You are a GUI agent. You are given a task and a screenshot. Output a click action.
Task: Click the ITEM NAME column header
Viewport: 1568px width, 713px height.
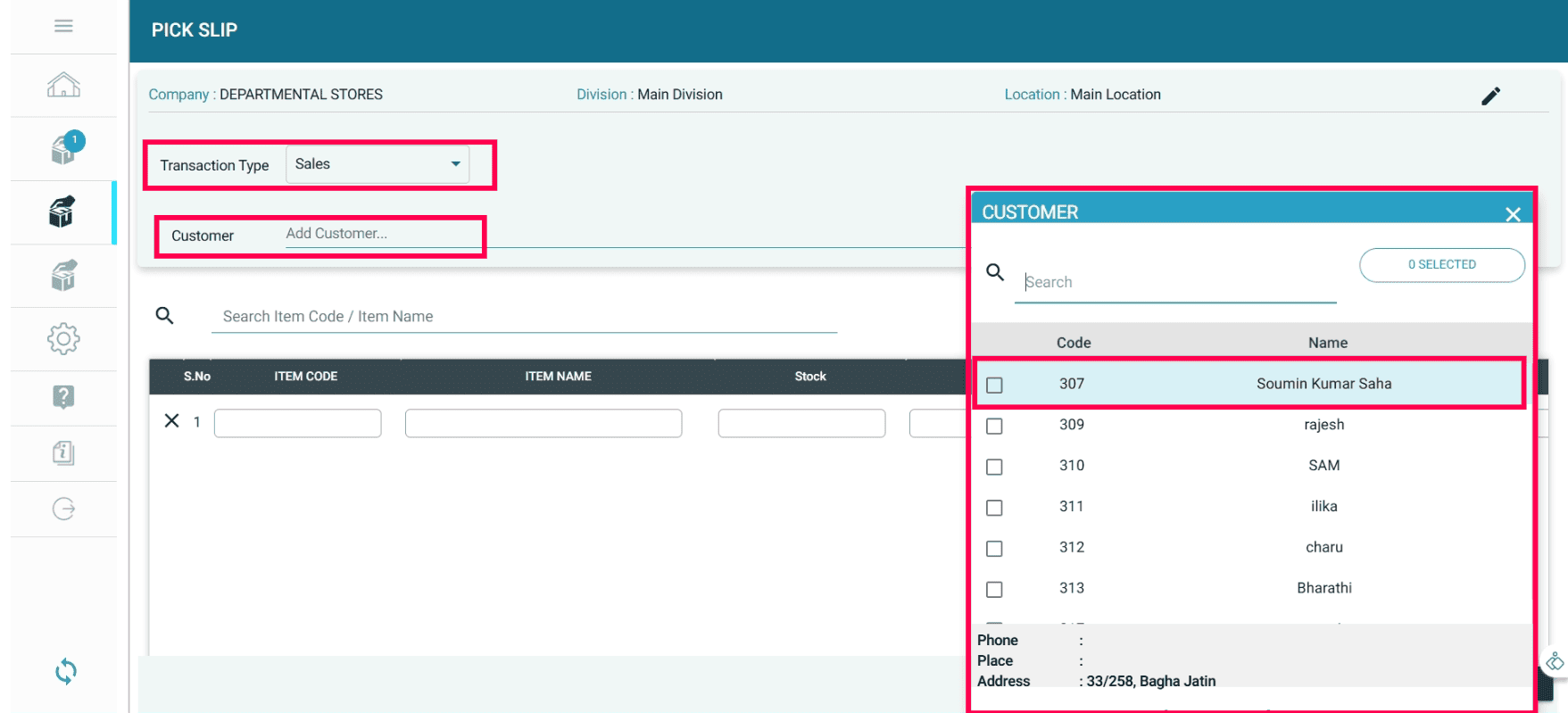[558, 377]
